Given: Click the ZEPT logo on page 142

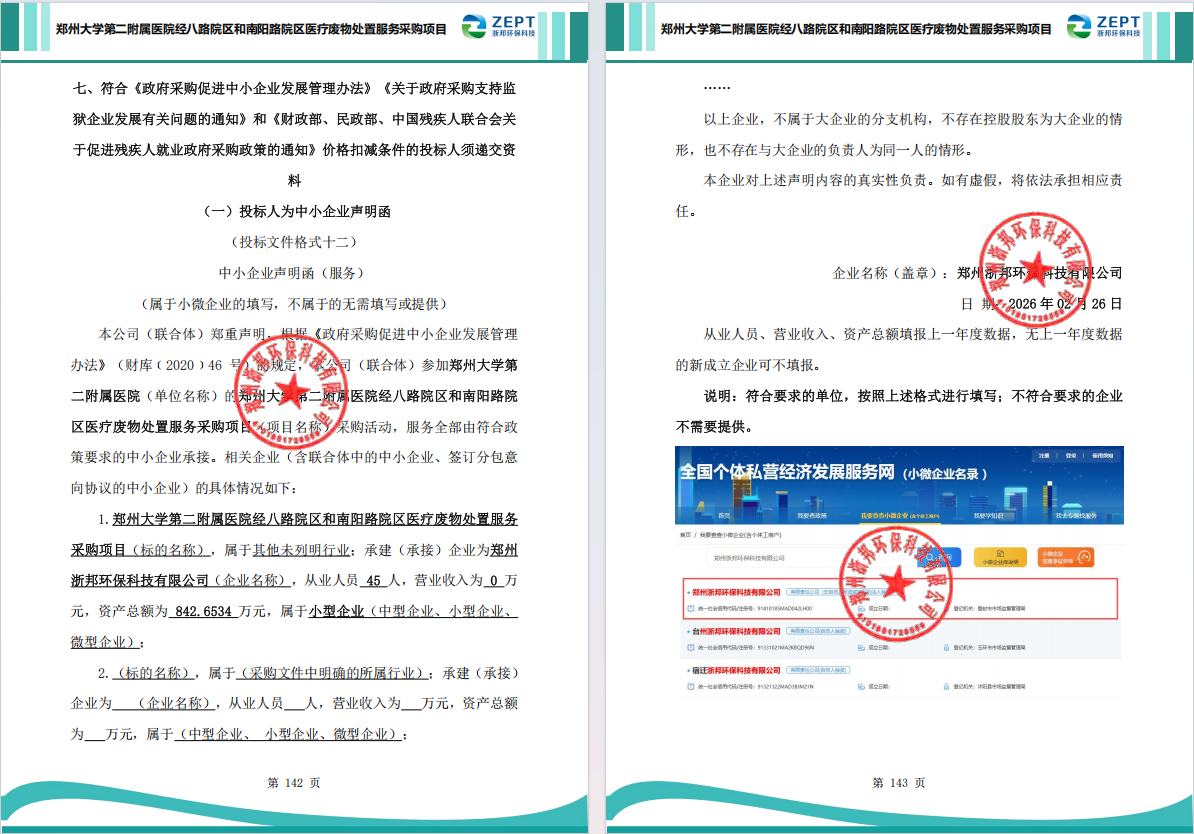Looking at the screenshot, I should coord(498,27).
